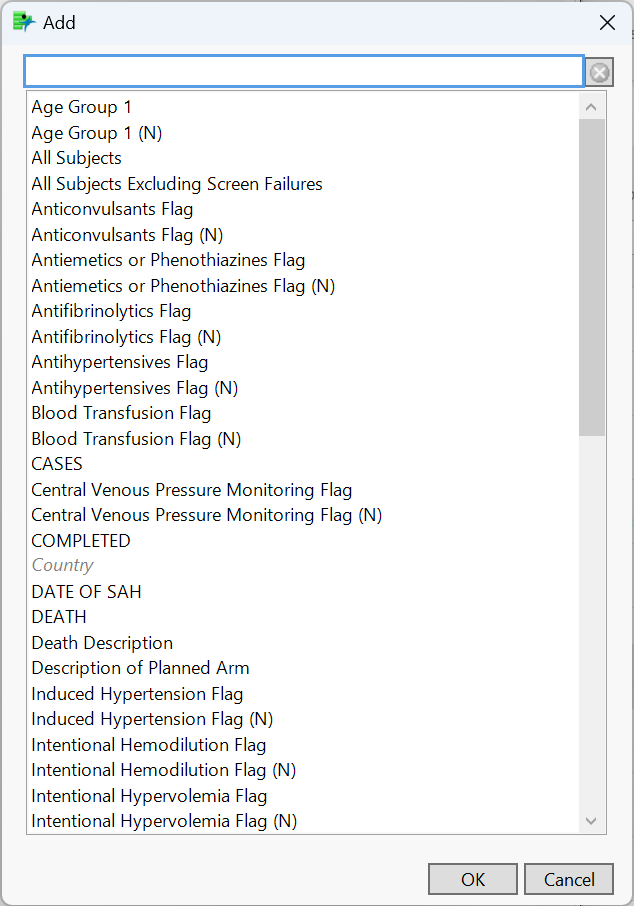Image resolution: width=634 pixels, height=906 pixels.
Task: Select Anticonvulsants Flag (N) entry
Action: coord(127,235)
